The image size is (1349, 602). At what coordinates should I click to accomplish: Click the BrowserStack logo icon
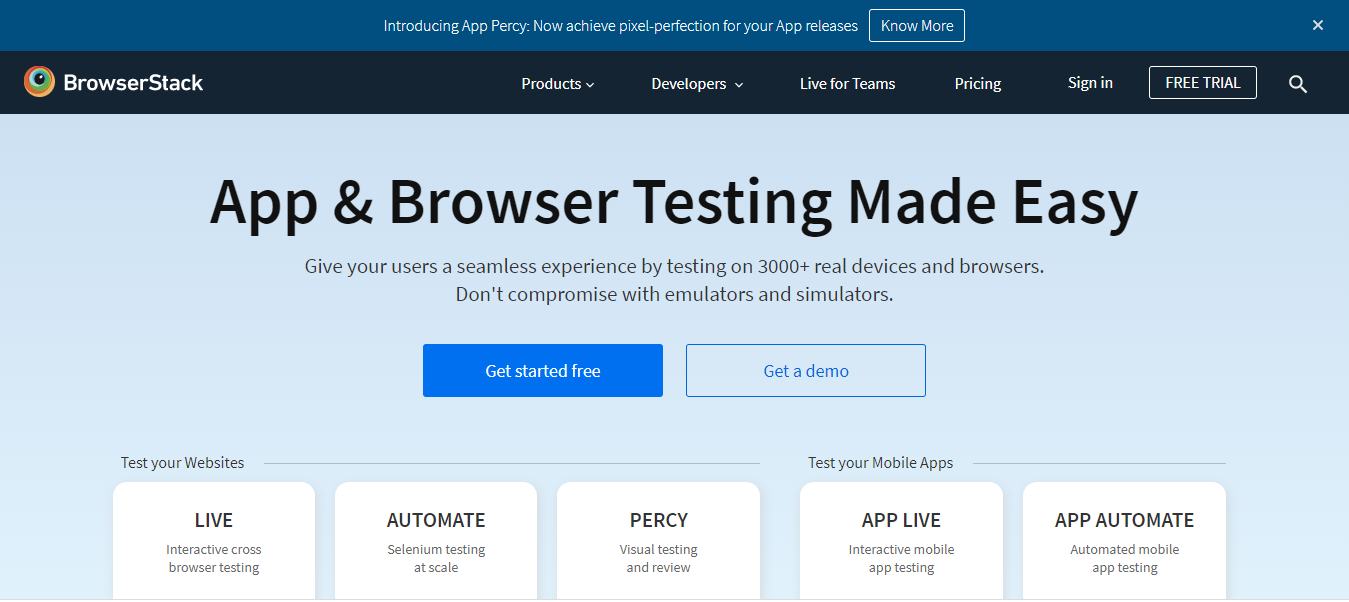coord(39,82)
